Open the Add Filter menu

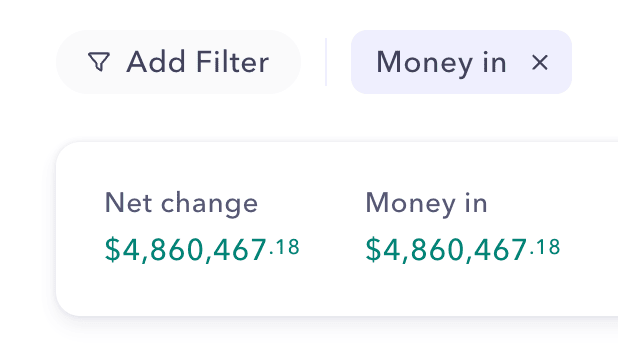179,62
